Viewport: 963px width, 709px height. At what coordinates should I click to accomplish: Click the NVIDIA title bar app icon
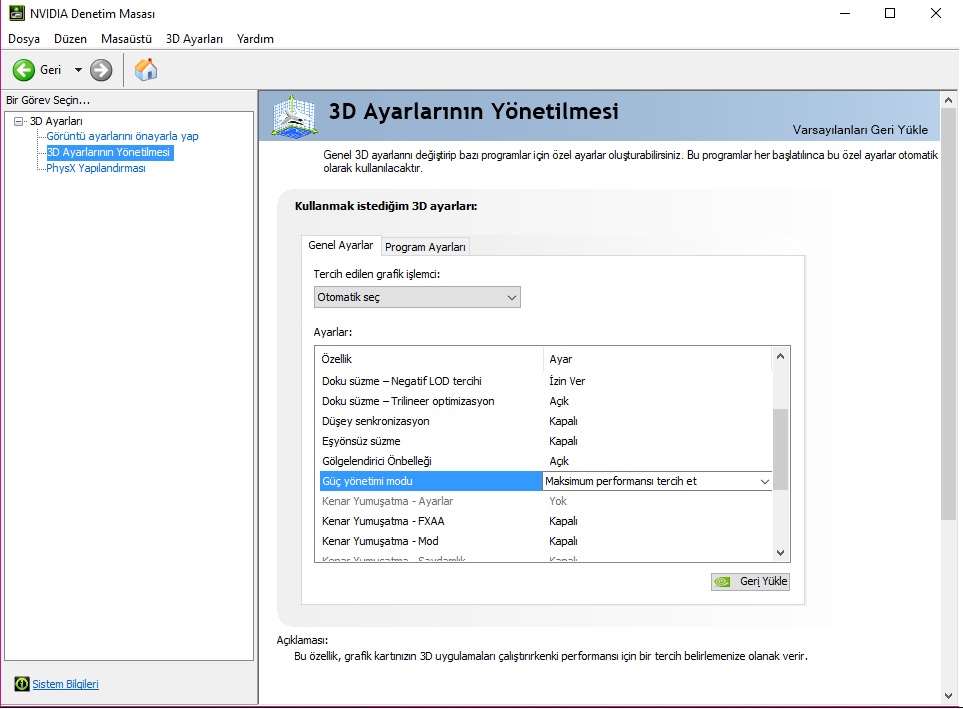point(17,13)
